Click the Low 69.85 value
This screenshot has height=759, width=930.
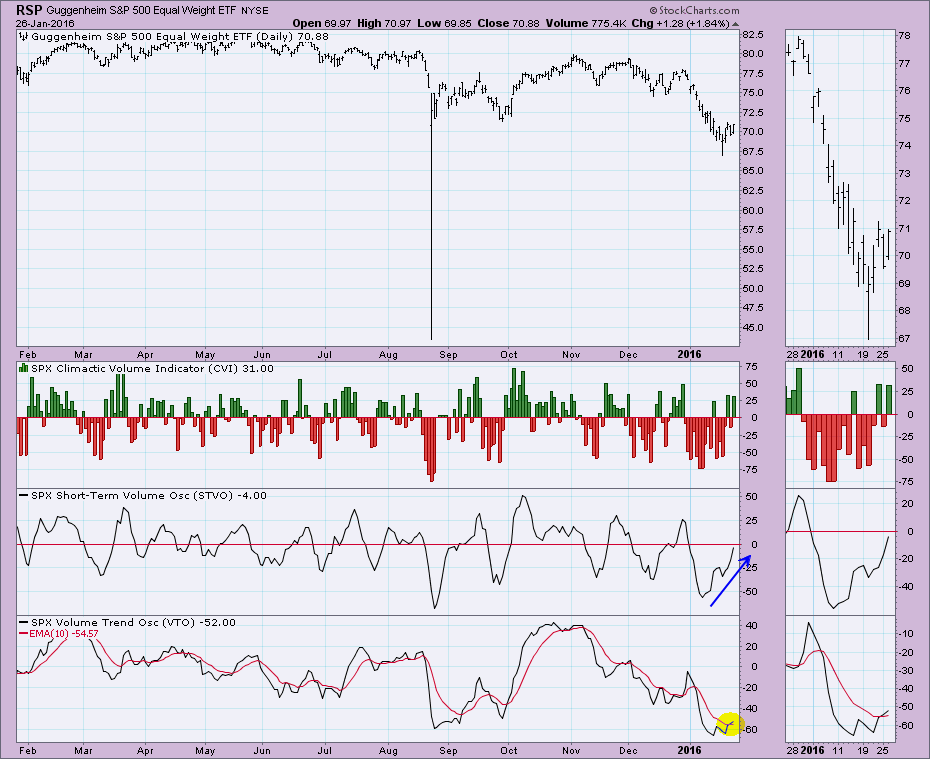pyautogui.click(x=444, y=24)
